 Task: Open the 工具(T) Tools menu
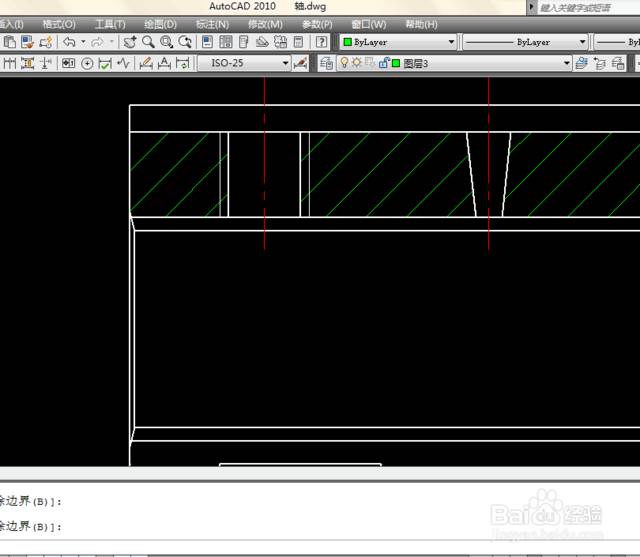coord(110,24)
